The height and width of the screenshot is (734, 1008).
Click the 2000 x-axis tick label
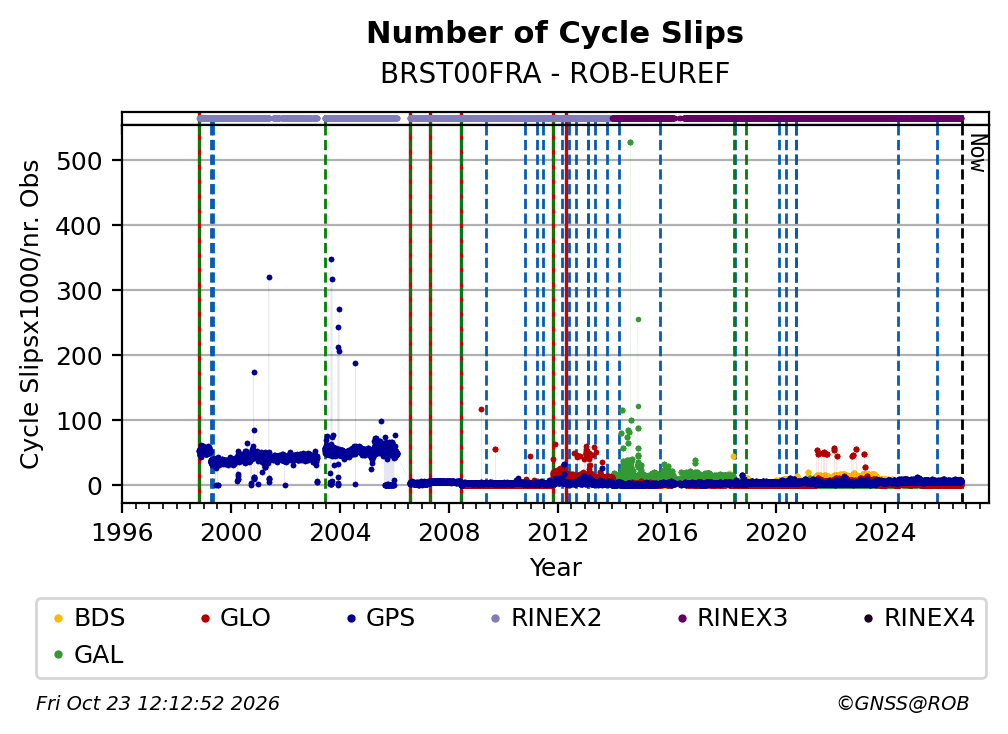click(231, 533)
